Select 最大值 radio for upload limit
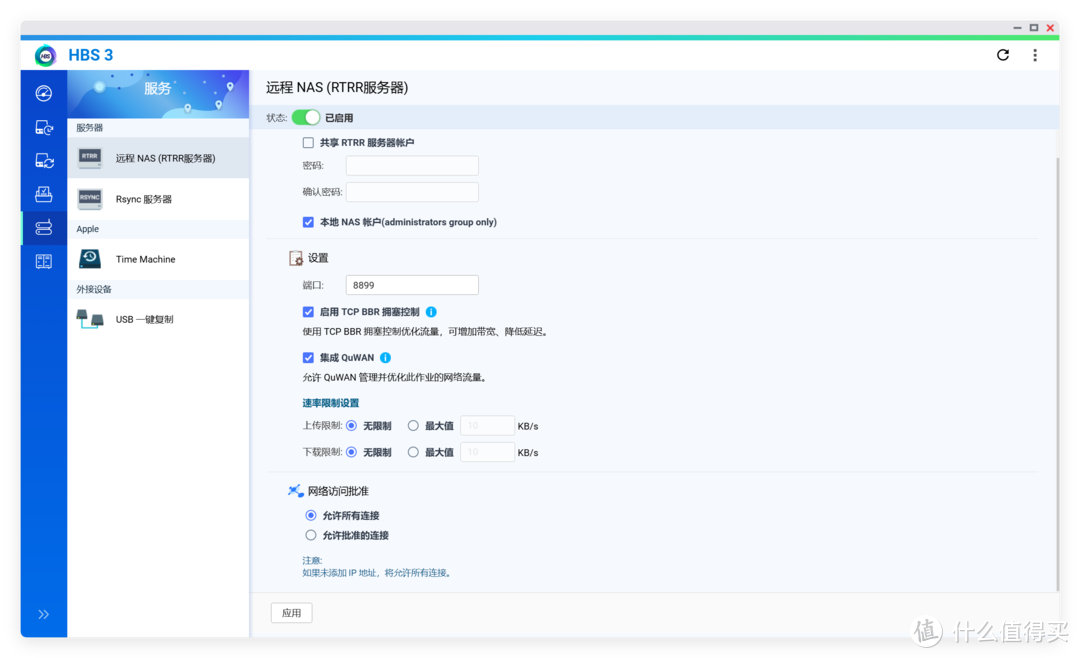The image size is (1080, 658). [413, 426]
